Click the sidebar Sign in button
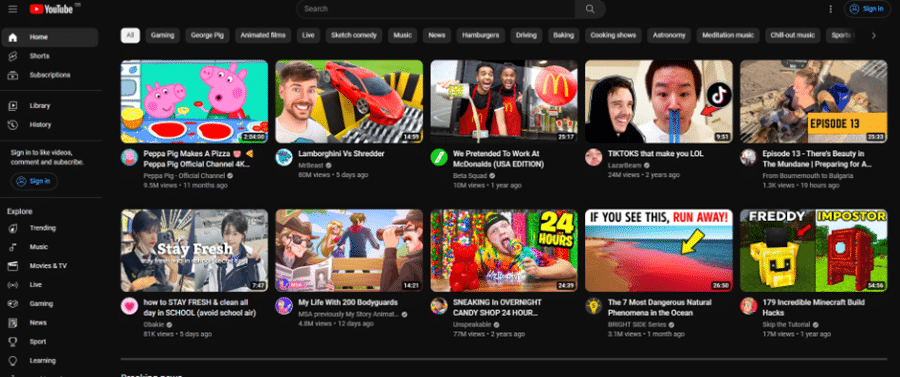 tap(34, 181)
